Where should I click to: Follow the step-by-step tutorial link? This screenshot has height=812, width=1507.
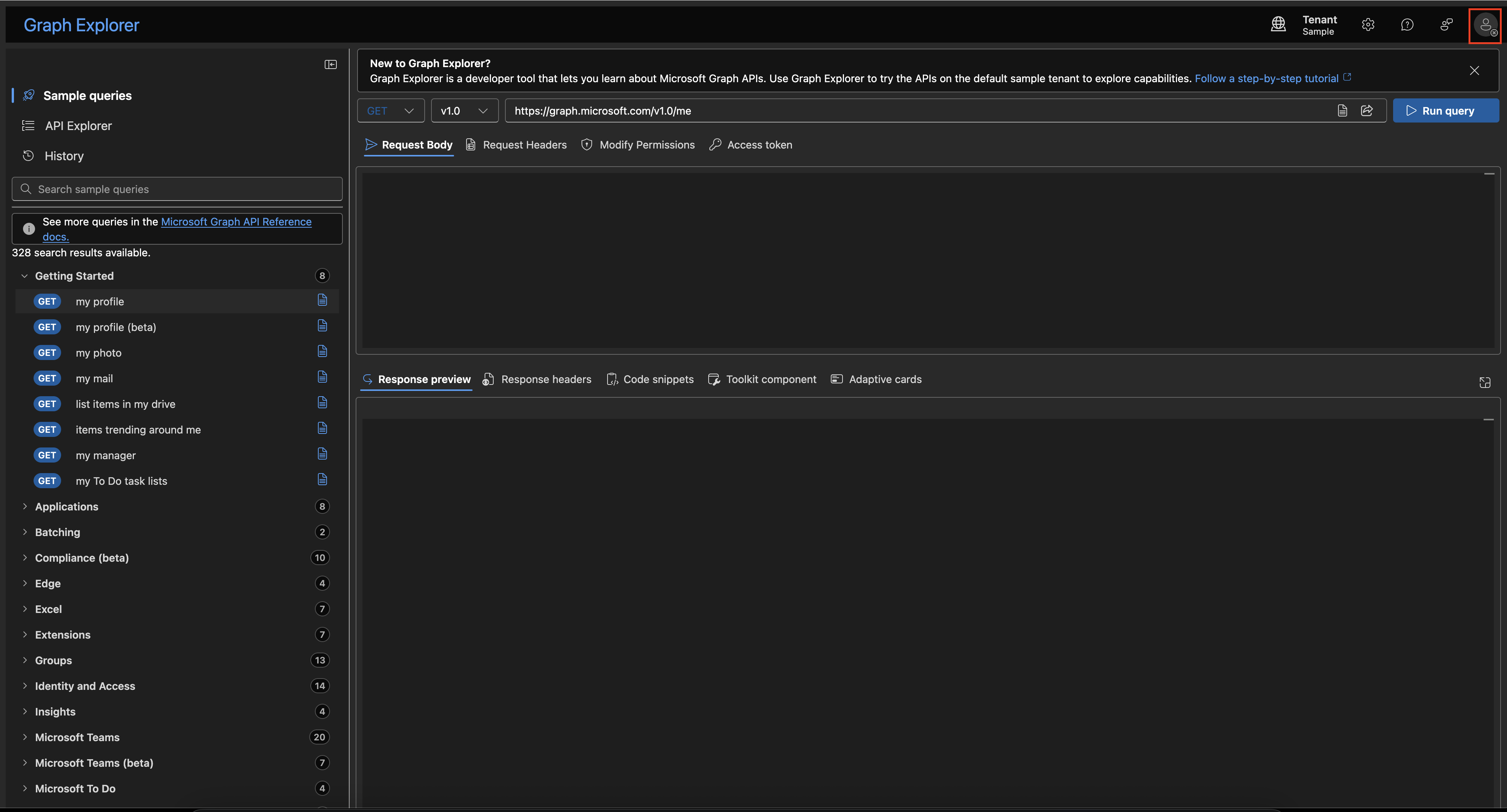point(1266,78)
